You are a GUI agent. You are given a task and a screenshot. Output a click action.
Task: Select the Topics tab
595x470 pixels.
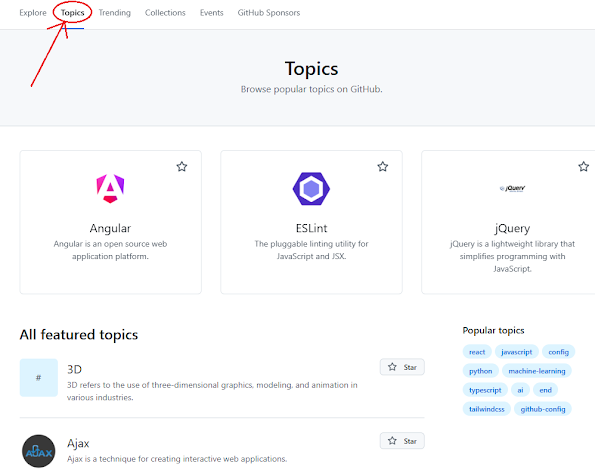(72, 13)
